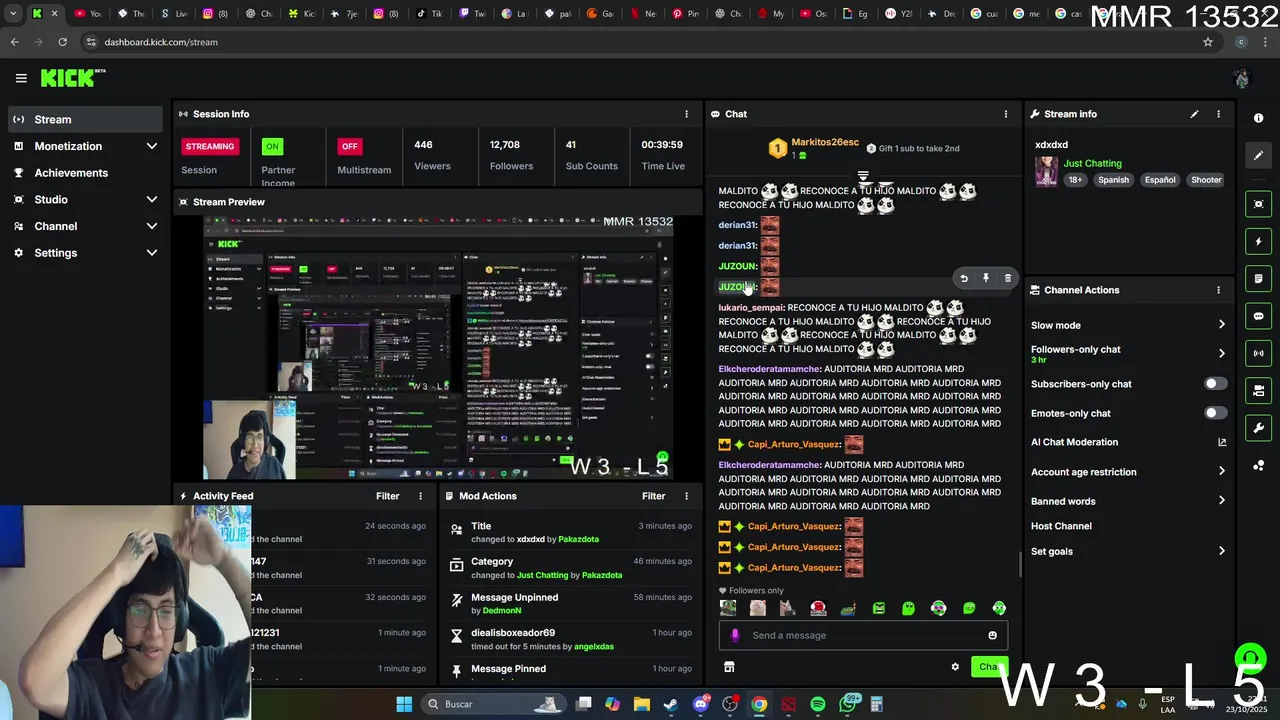Open the Activity Feed Filter
Screen dimensions: 1280x720
(387, 496)
